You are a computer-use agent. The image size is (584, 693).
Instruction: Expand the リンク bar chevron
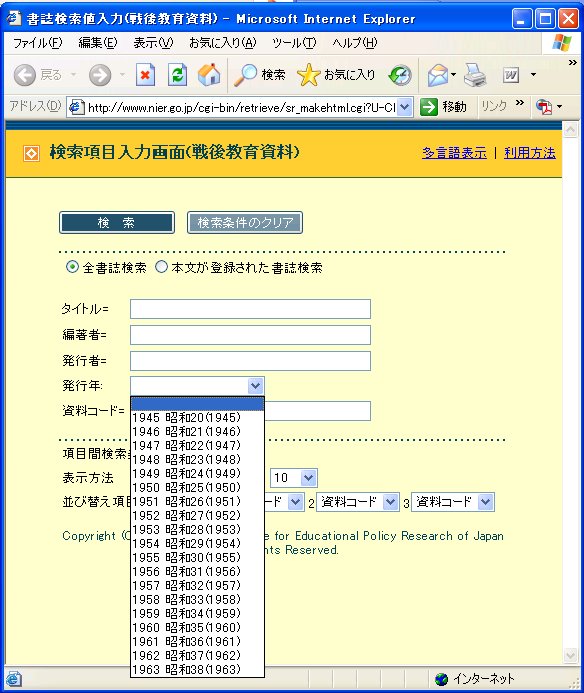tap(519, 103)
